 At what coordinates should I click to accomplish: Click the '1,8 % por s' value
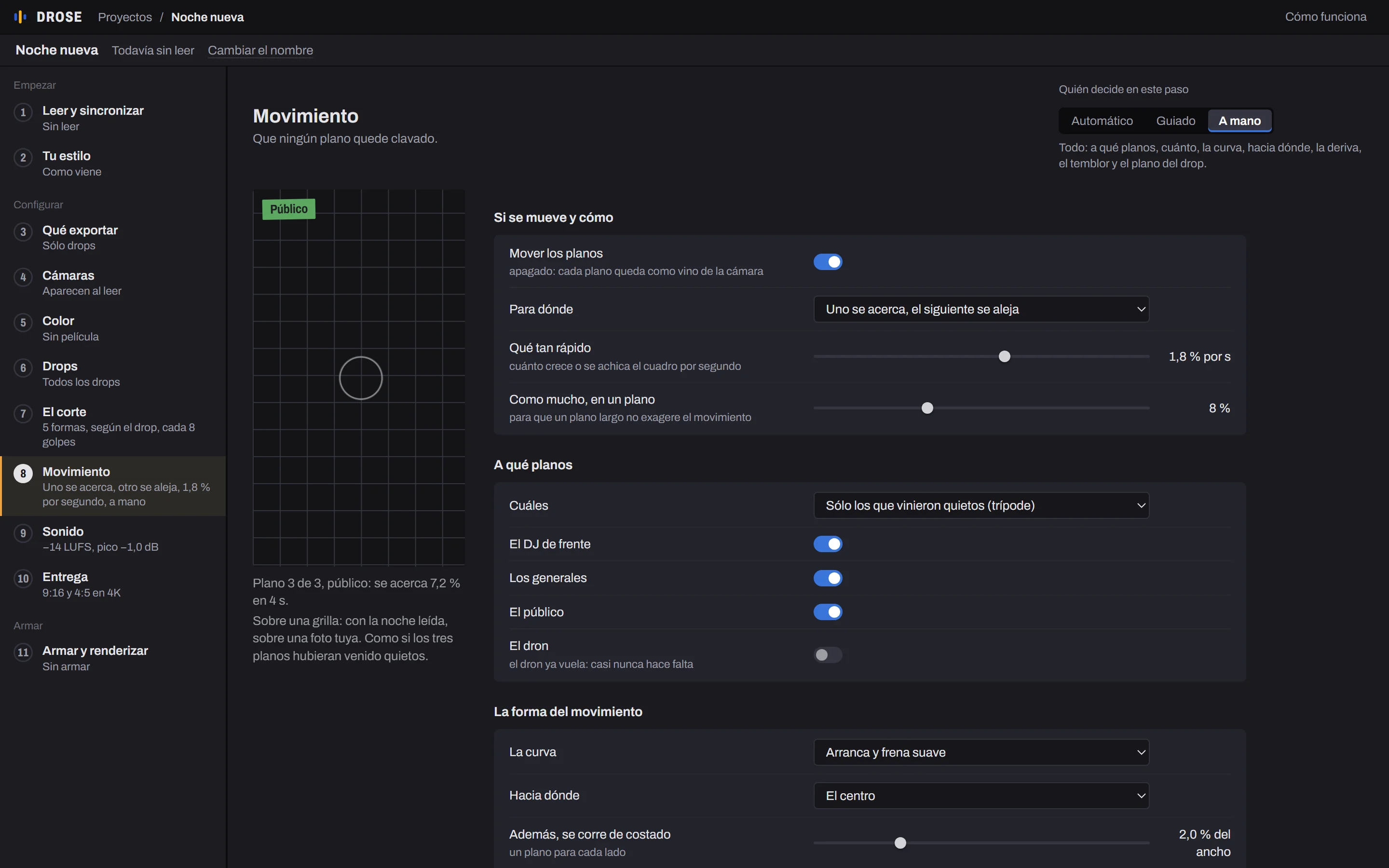(1199, 356)
